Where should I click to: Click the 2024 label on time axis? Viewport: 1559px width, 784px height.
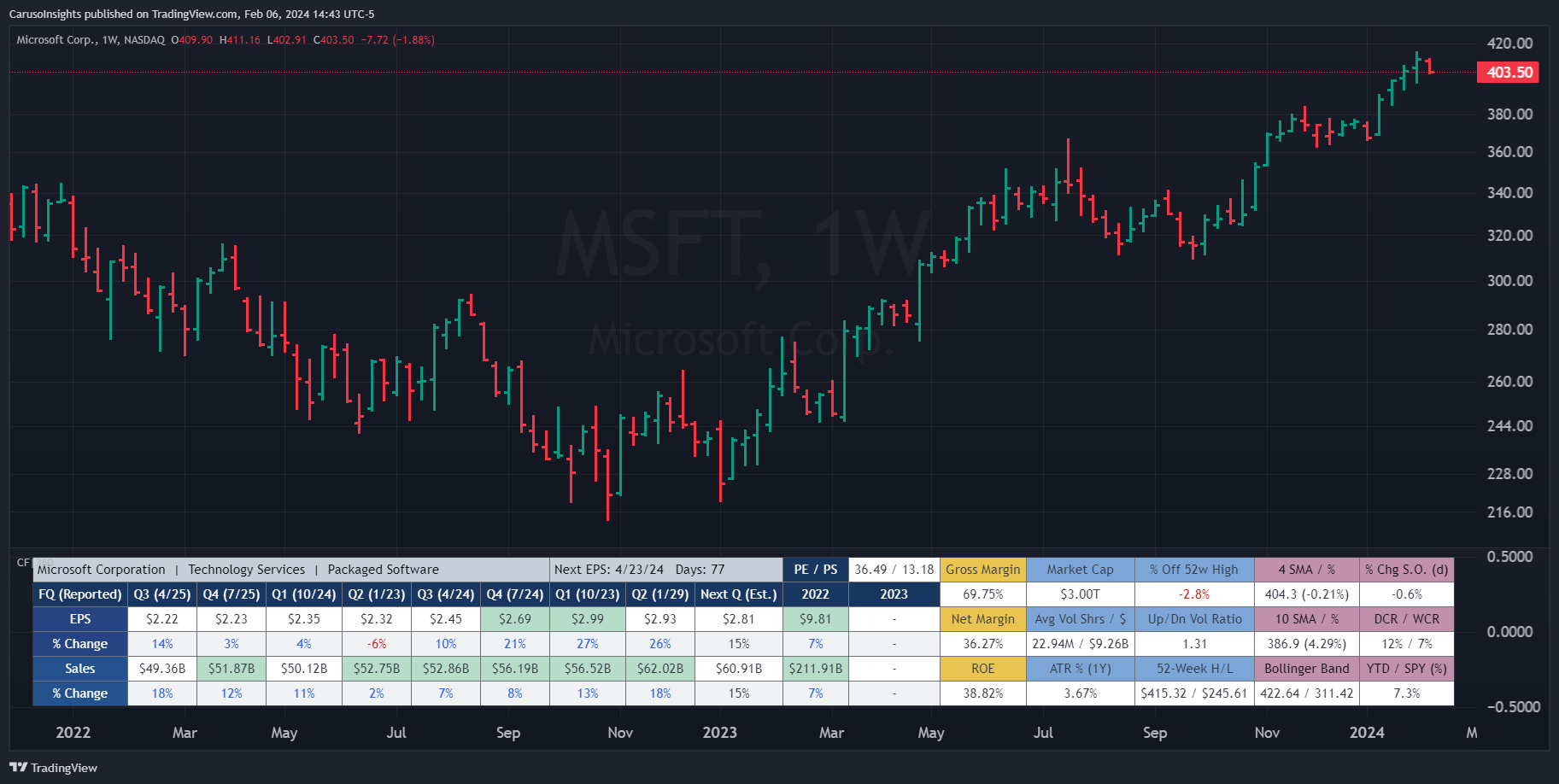click(x=1367, y=733)
